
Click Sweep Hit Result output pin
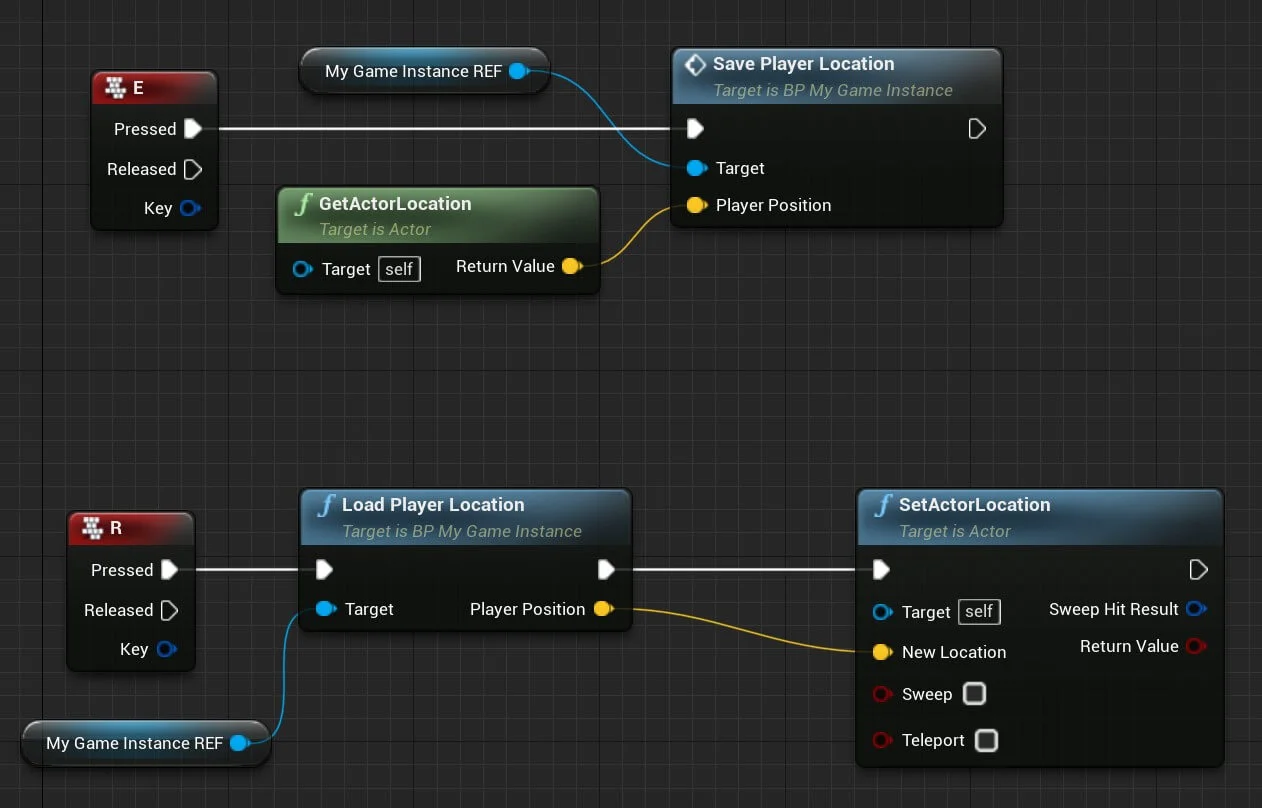point(1195,609)
